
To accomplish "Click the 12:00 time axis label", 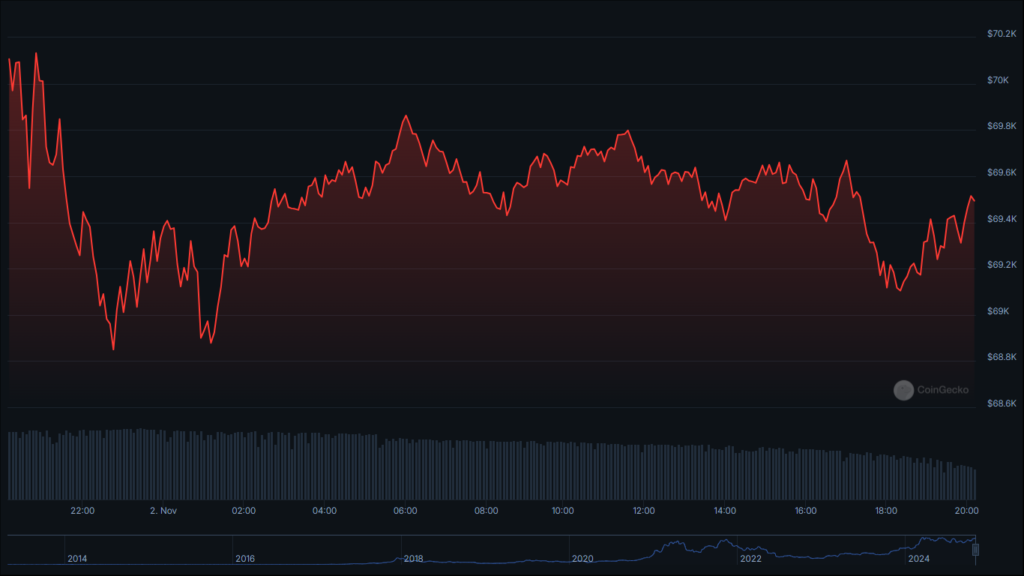I will [643, 511].
